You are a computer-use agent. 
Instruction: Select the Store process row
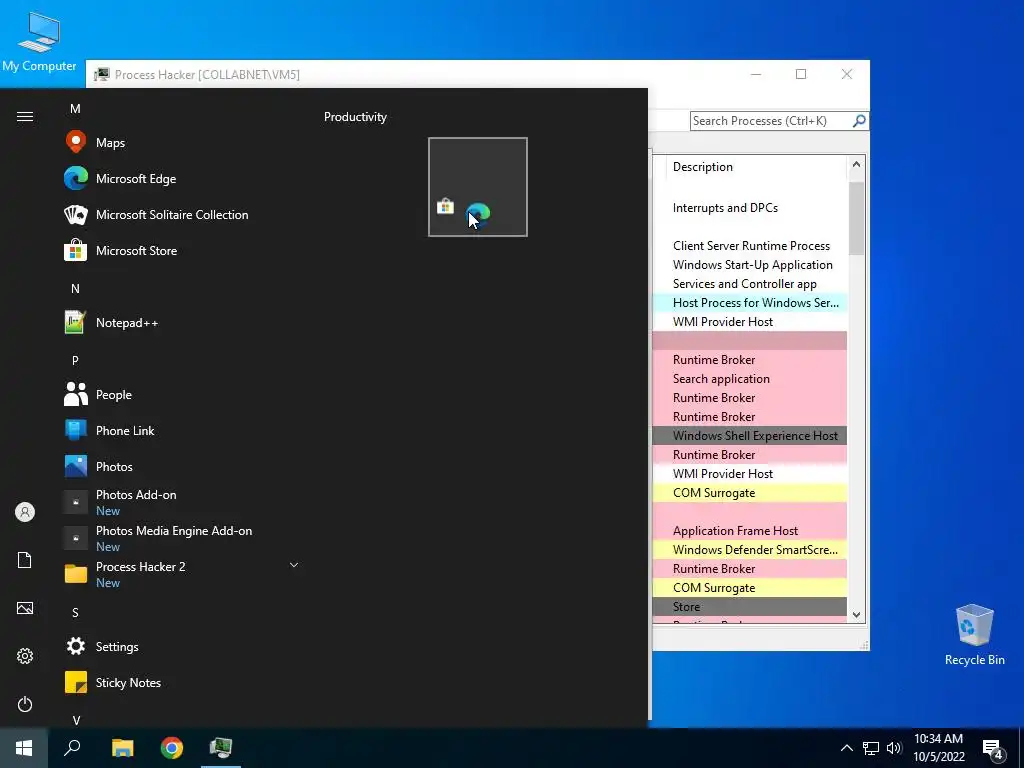[750, 607]
